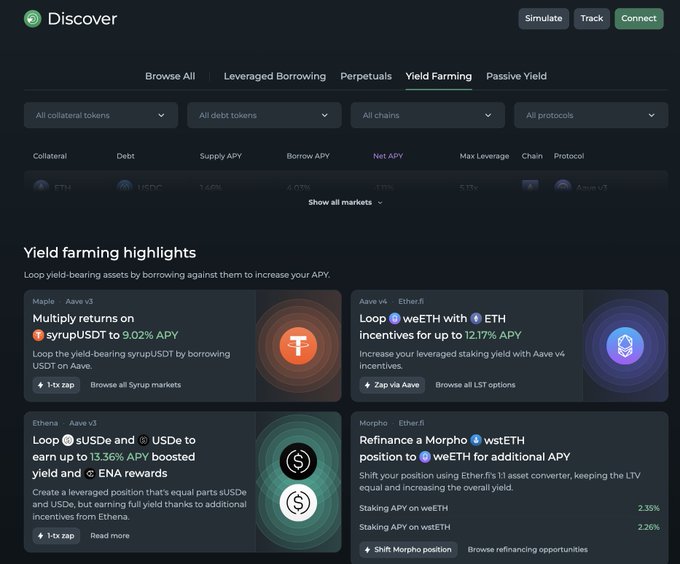Screen dimensions: 680x564
Task: Sort by Borrow APY column header
Action: point(308,156)
